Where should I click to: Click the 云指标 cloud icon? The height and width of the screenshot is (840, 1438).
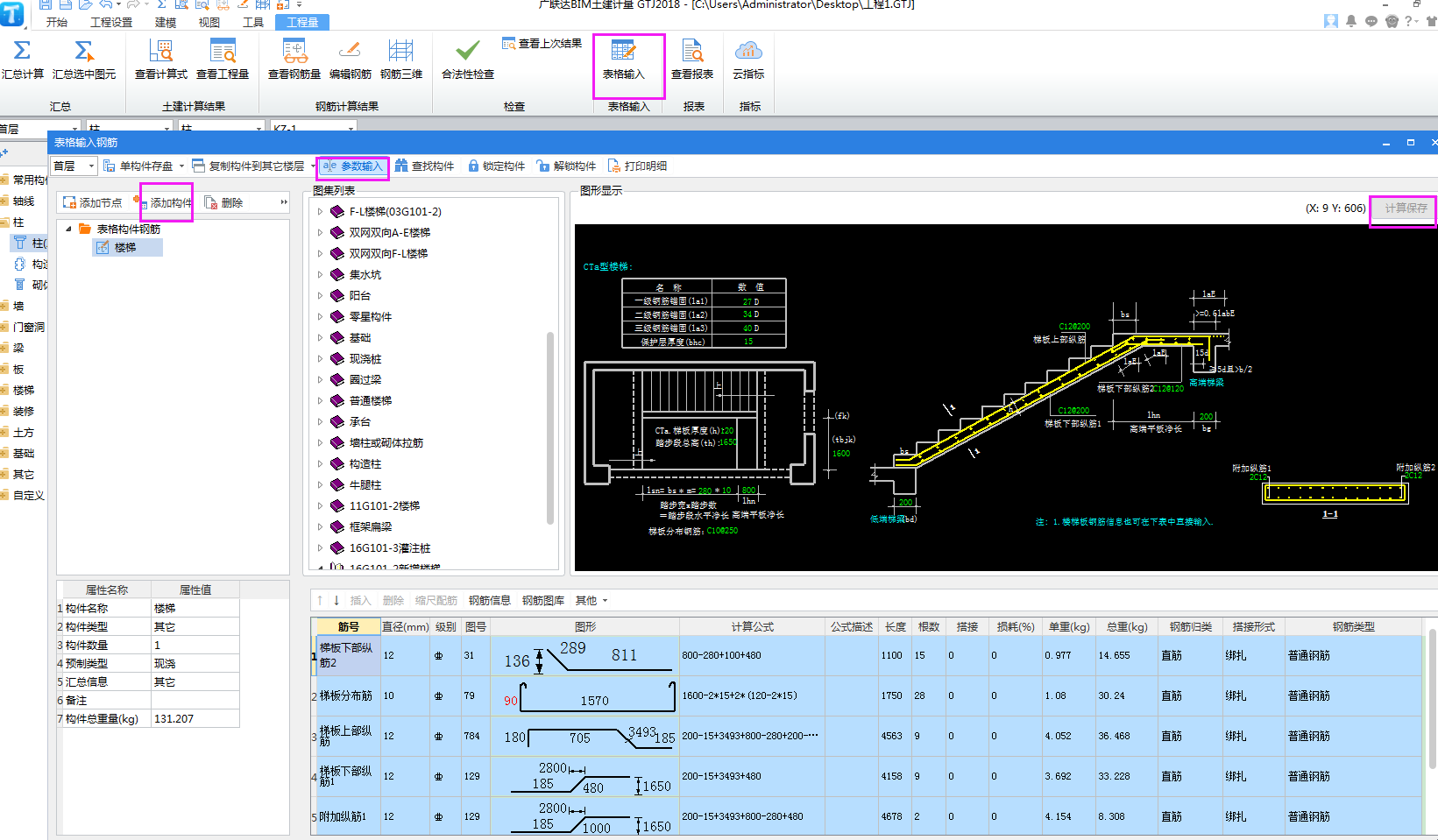pos(748,52)
